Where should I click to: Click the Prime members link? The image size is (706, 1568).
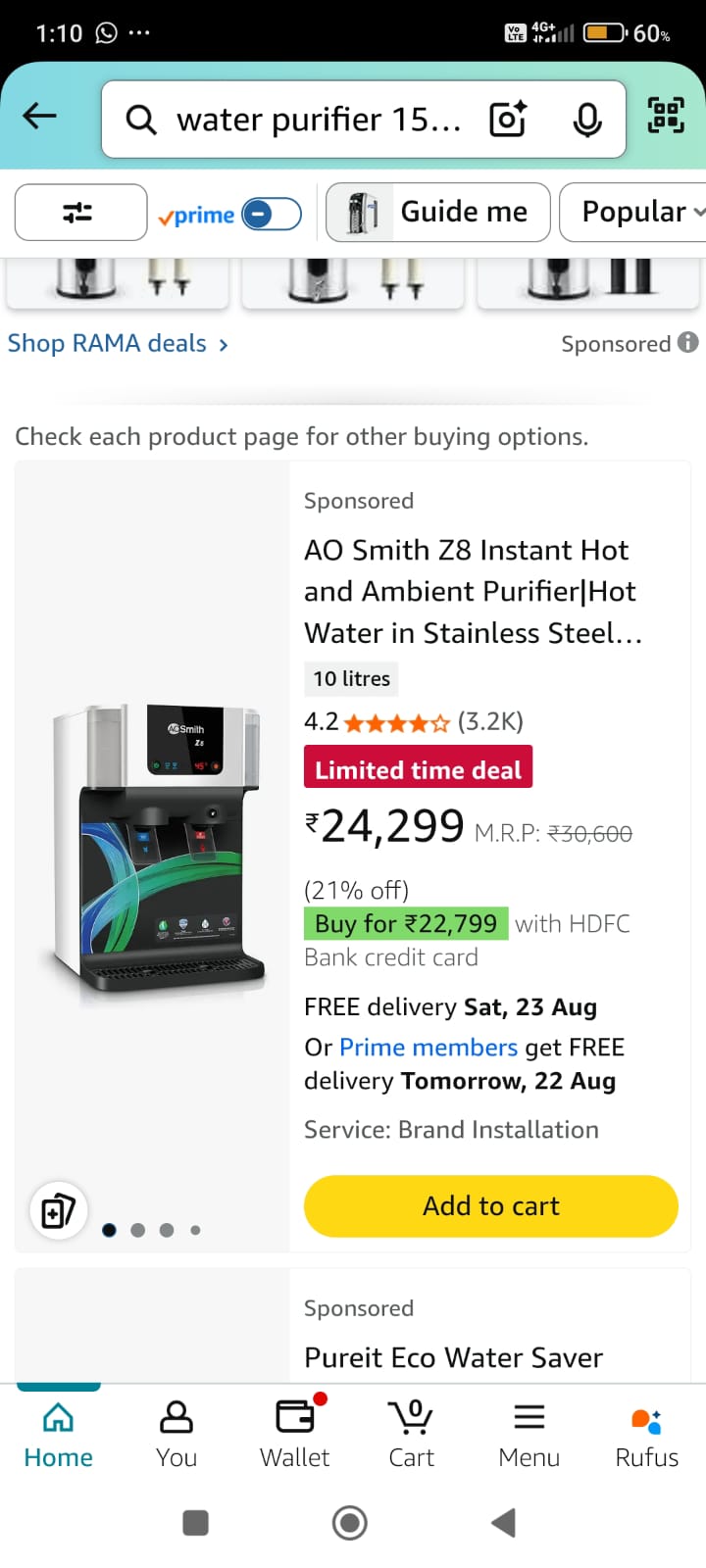coord(428,1048)
